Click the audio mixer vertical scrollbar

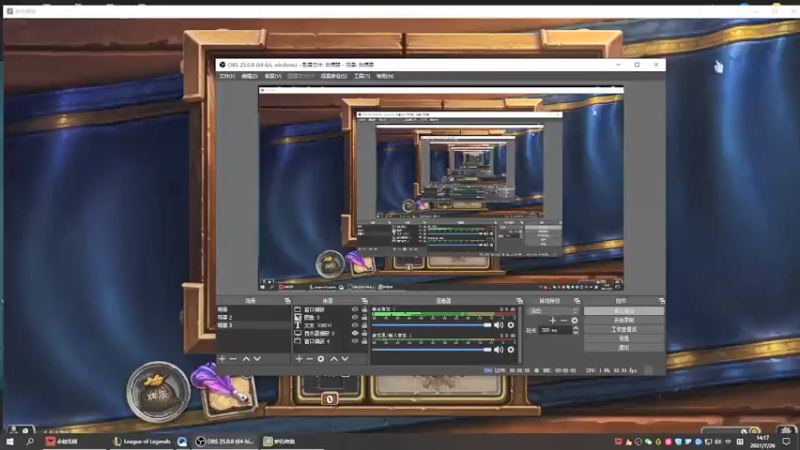pyautogui.click(x=520, y=334)
